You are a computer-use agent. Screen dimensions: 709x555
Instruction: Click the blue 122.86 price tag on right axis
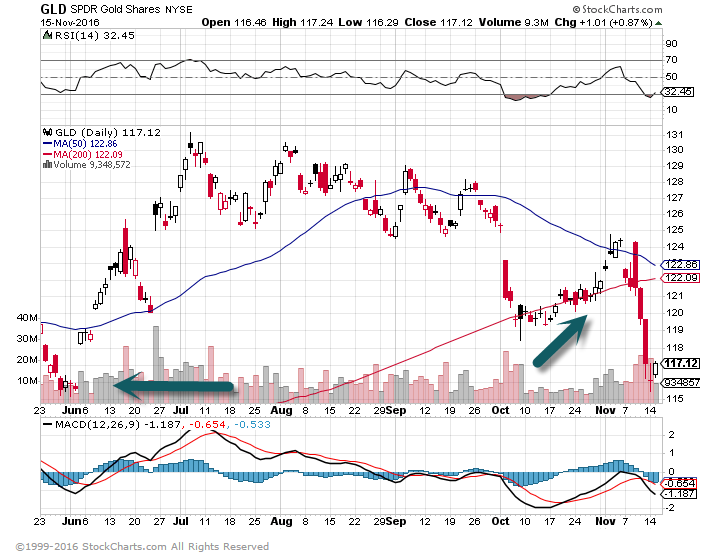point(681,265)
